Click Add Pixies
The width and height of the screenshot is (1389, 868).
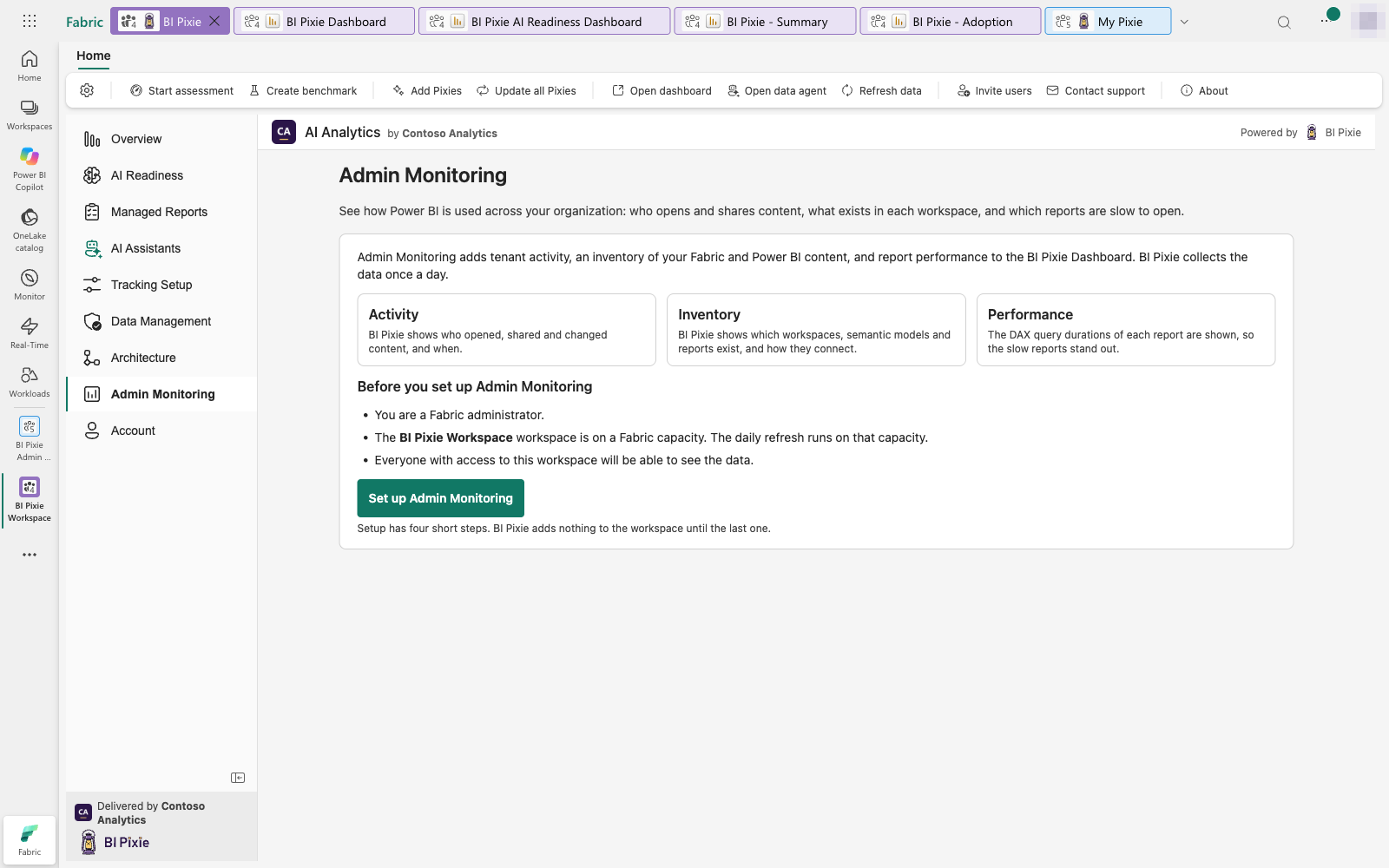click(427, 90)
